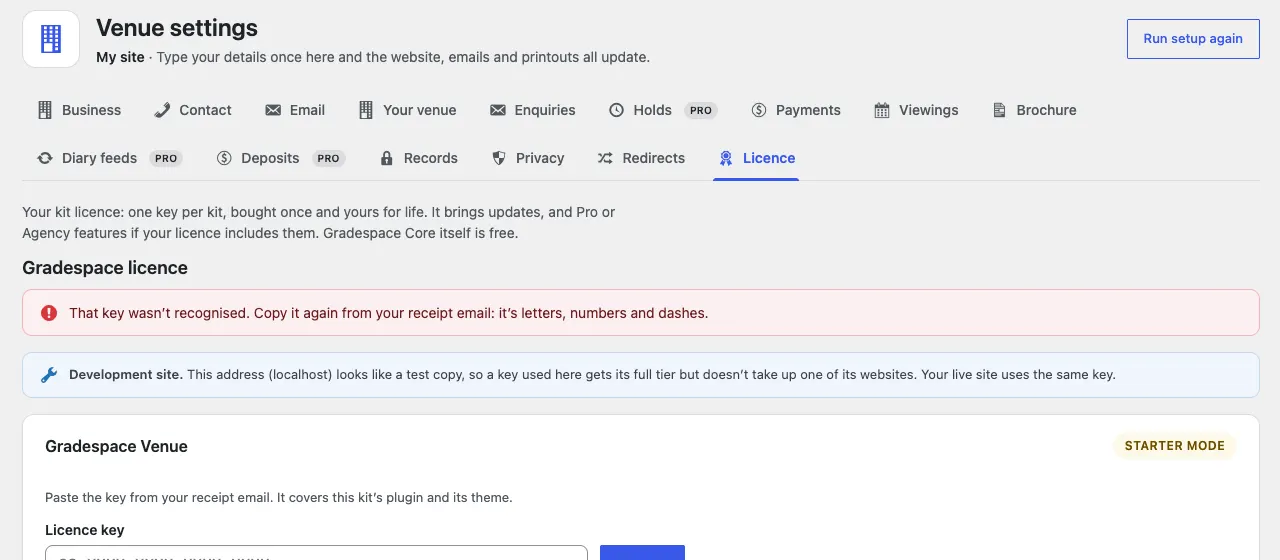Click the envelope icon beside Email
Viewport: 1280px width, 560px height.
(x=273, y=110)
